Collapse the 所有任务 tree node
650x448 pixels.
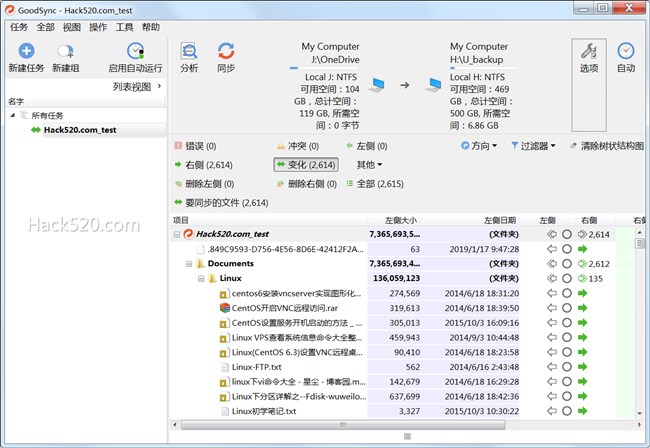[x=12, y=115]
